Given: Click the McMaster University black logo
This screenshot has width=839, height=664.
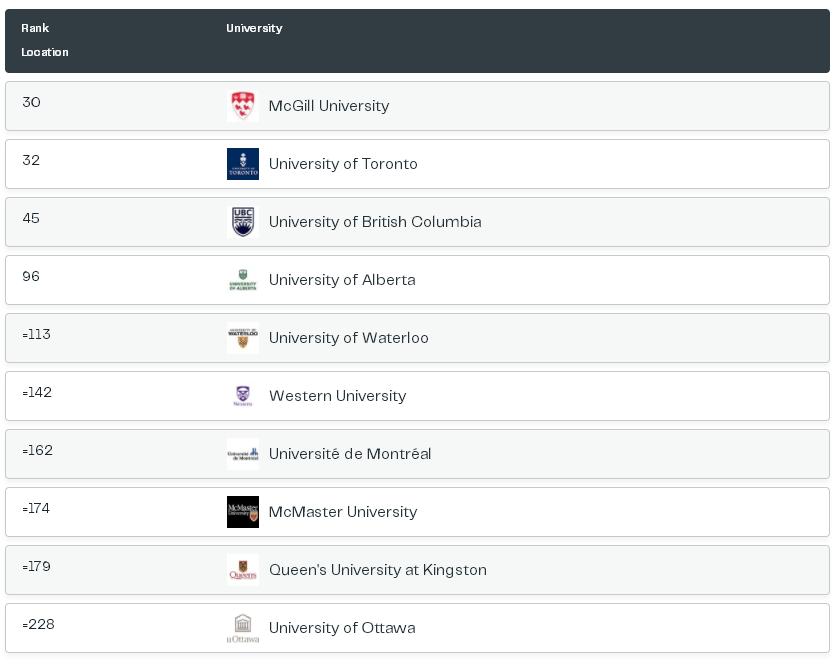Looking at the screenshot, I should [242, 512].
